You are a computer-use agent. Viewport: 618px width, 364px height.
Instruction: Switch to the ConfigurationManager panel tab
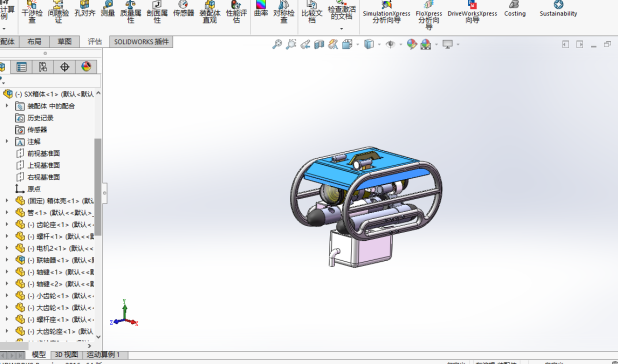pos(43,67)
